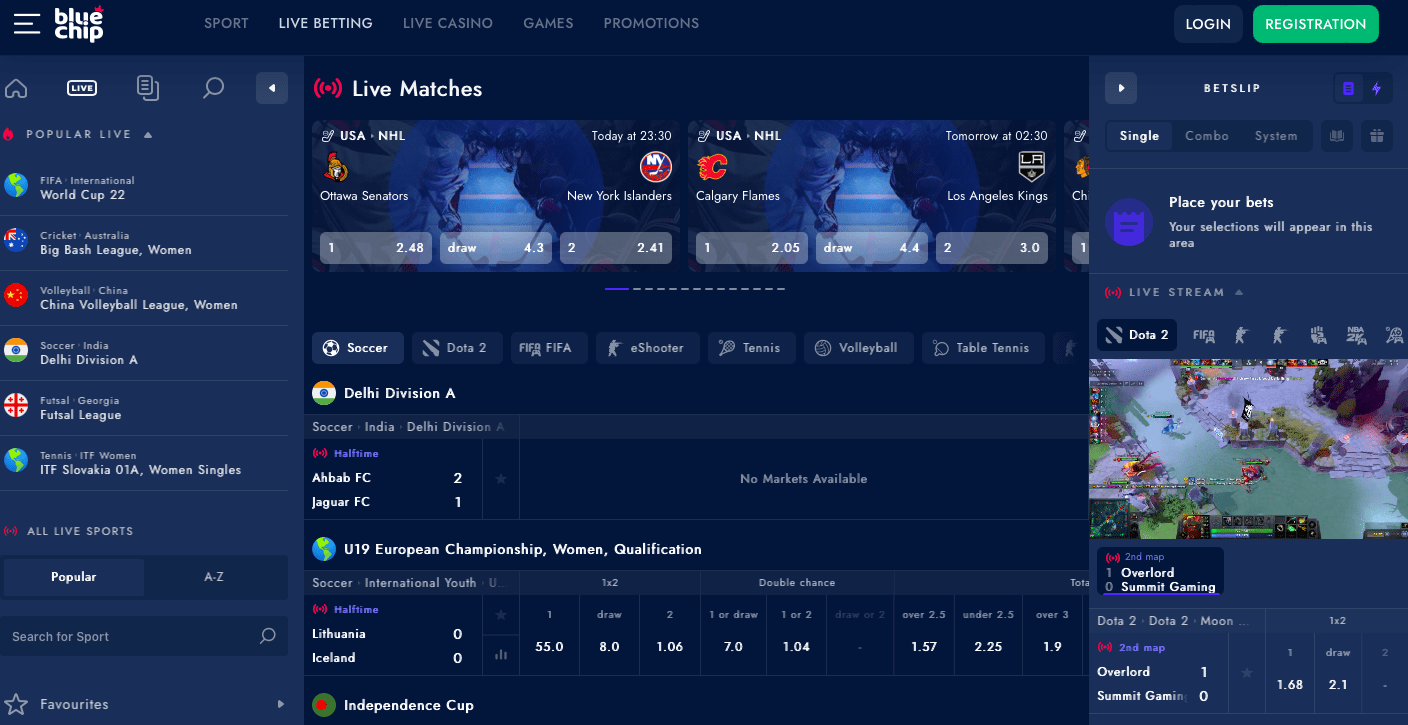The image size is (1408, 725).
Task: Collapse the left sidebar with arrow button
Action: 272,88
